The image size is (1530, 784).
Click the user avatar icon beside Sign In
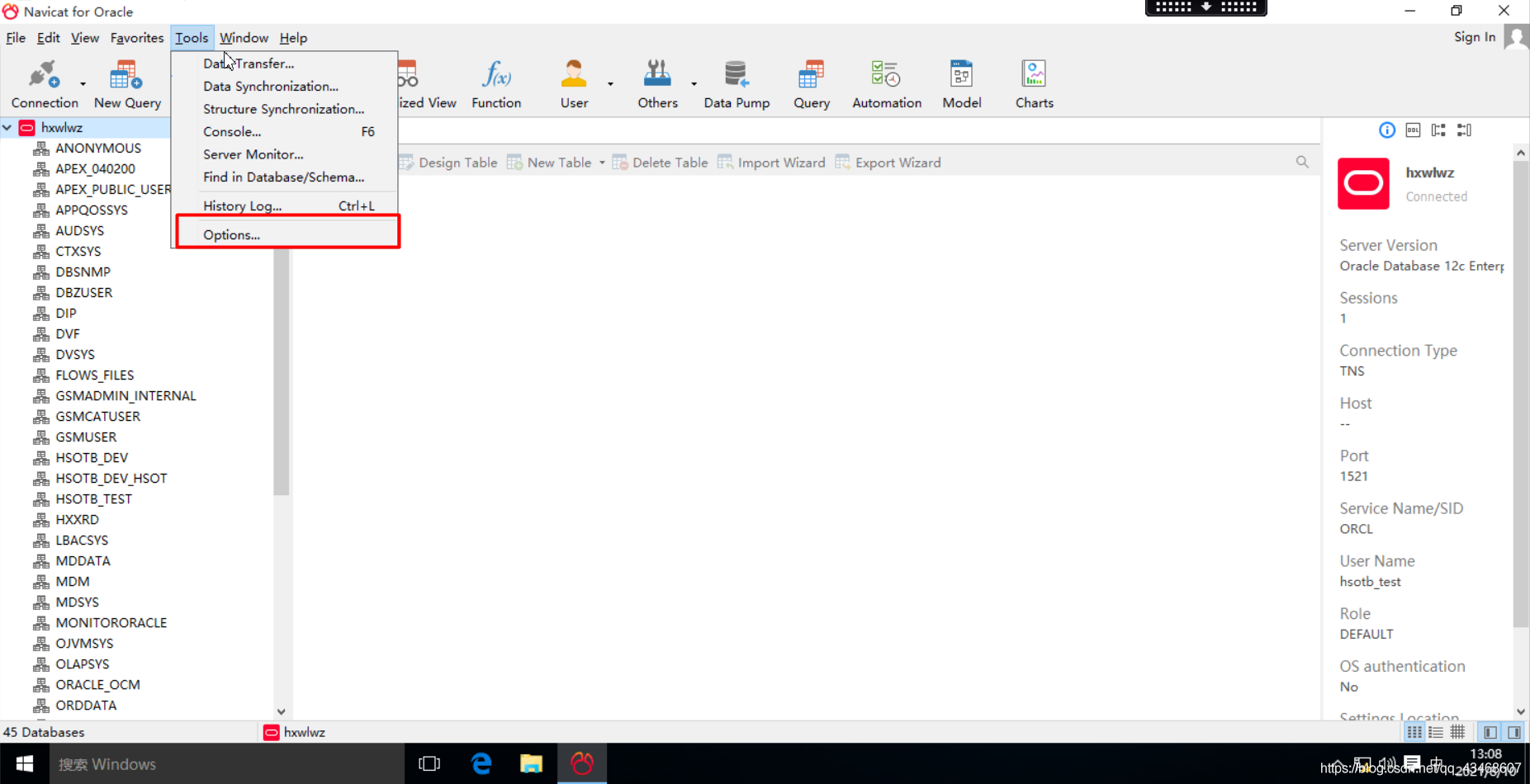(1516, 37)
